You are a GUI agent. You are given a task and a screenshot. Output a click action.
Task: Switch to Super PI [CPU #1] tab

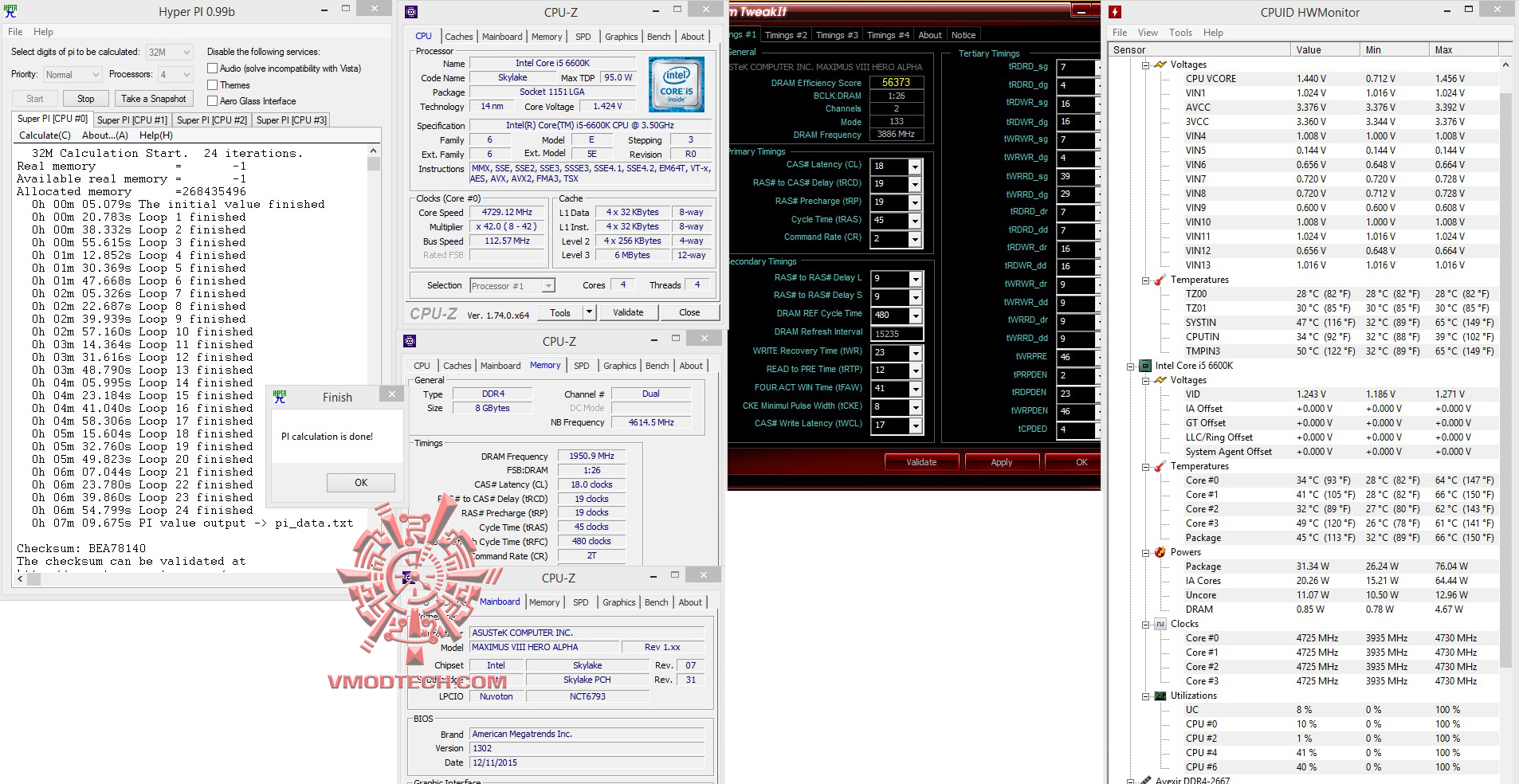coord(132,120)
